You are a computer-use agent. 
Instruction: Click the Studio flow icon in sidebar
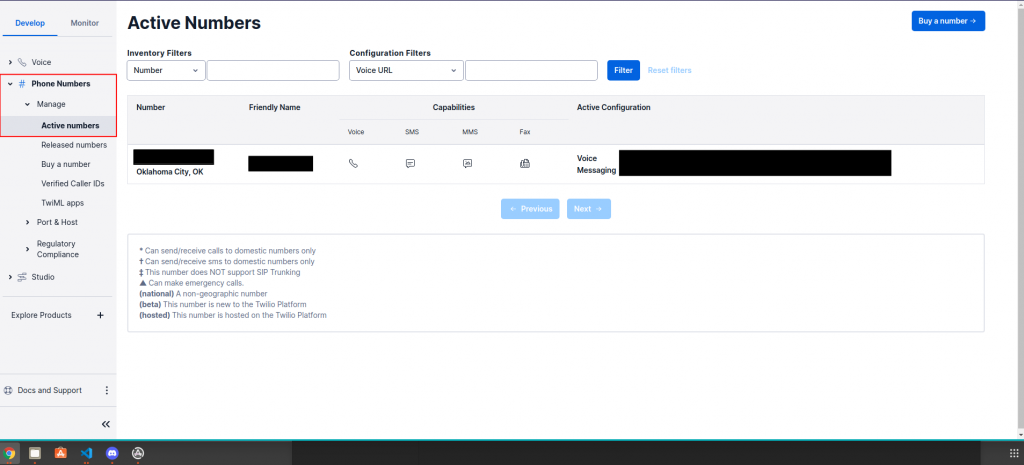pyautogui.click(x=22, y=277)
